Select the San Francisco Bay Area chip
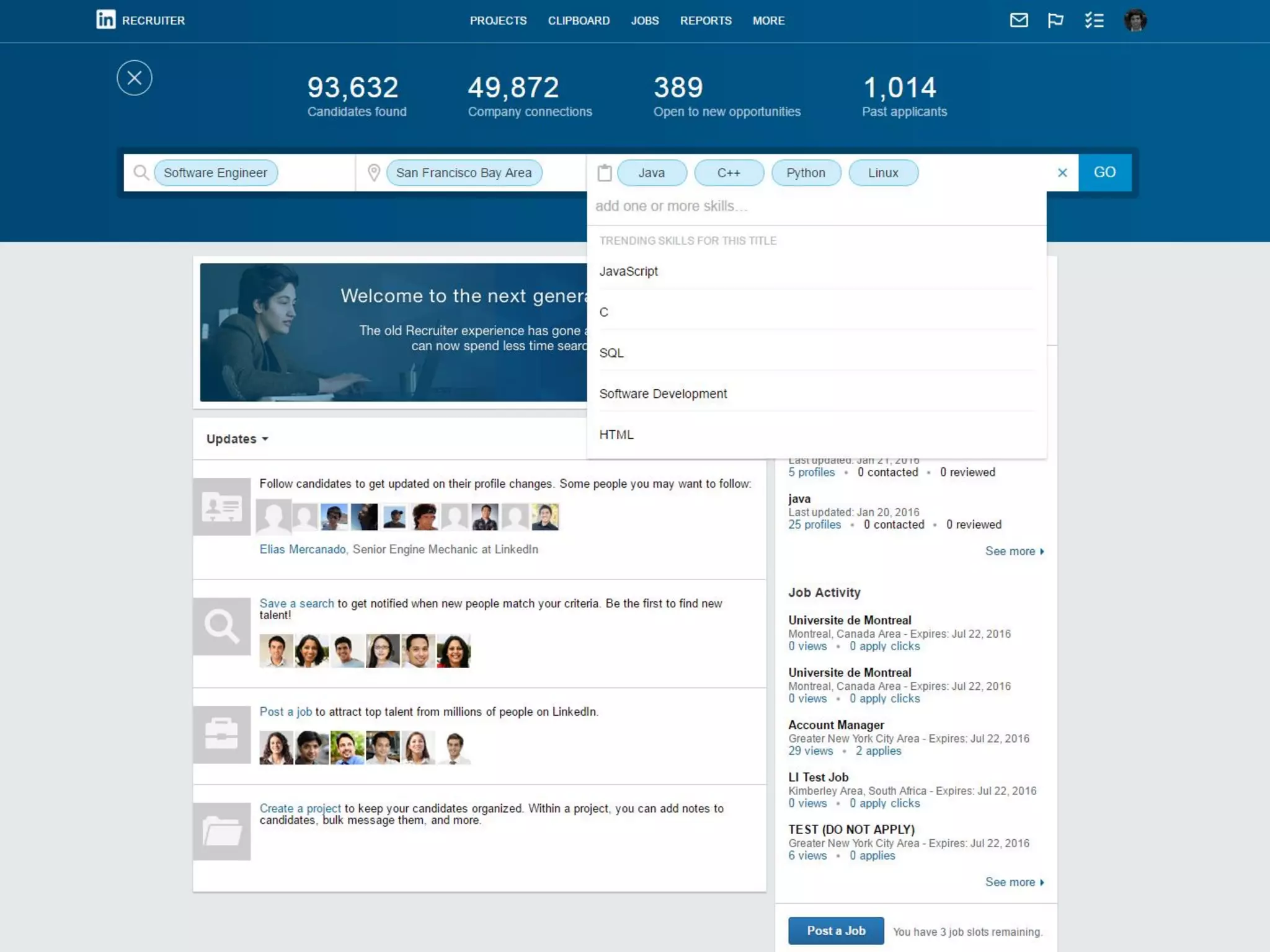This screenshot has width=1270, height=952. tap(464, 173)
